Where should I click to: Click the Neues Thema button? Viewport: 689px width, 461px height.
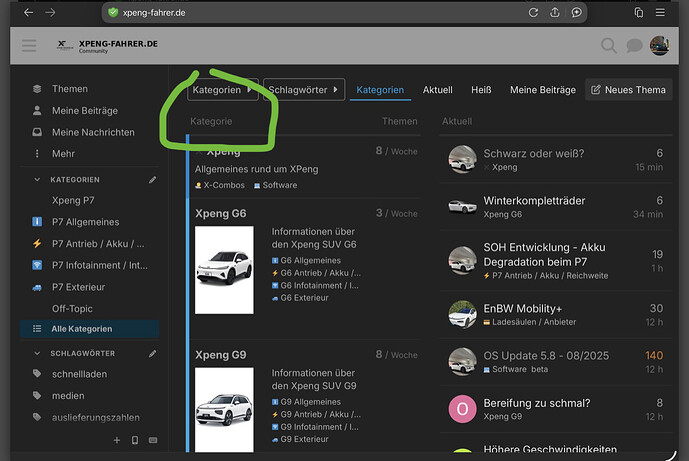(x=628, y=90)
